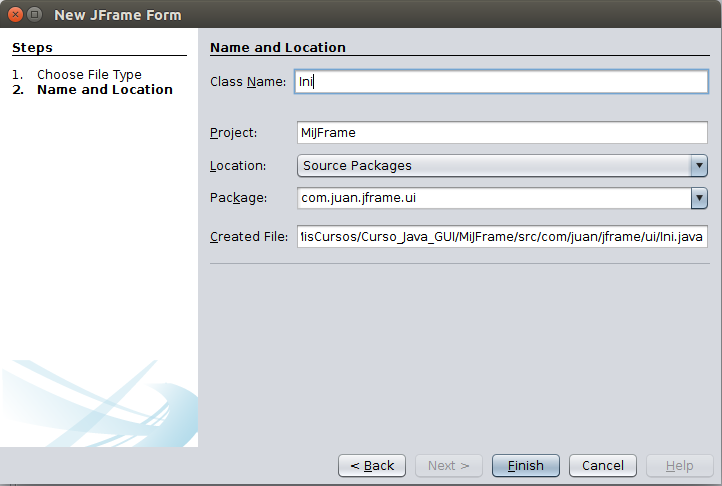The width and height of the screenshot is (722, 486).
Task: Click the New JFrame Form window title
Action: click(x=118, y=15)
